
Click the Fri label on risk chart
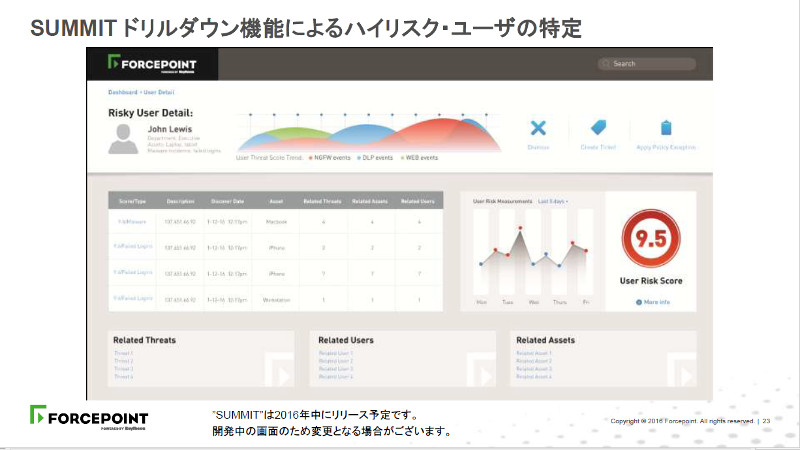(x=586, y=302)
